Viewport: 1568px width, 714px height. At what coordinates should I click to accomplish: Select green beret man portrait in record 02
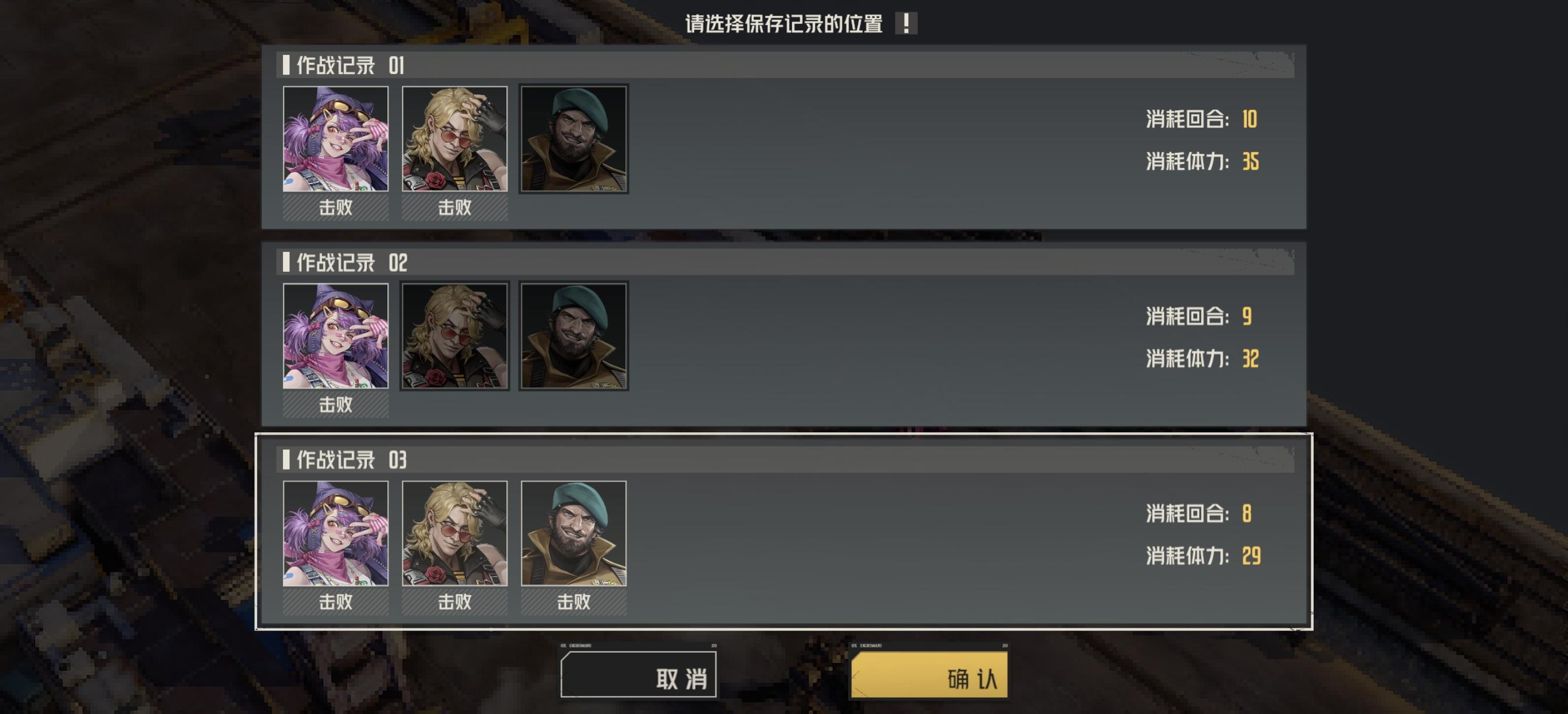[573, 336]
